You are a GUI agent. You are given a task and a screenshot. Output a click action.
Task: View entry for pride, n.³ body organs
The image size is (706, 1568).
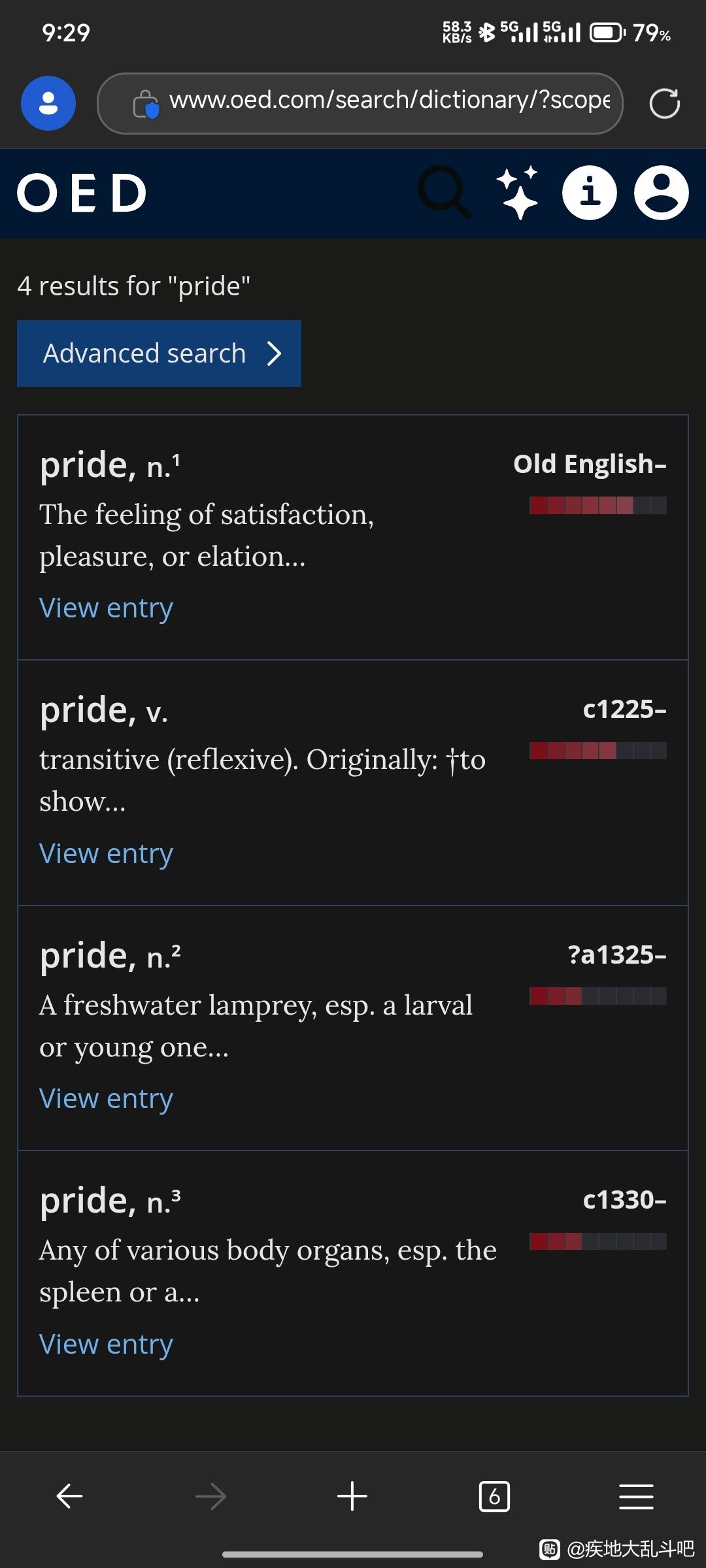[106, 1345]
